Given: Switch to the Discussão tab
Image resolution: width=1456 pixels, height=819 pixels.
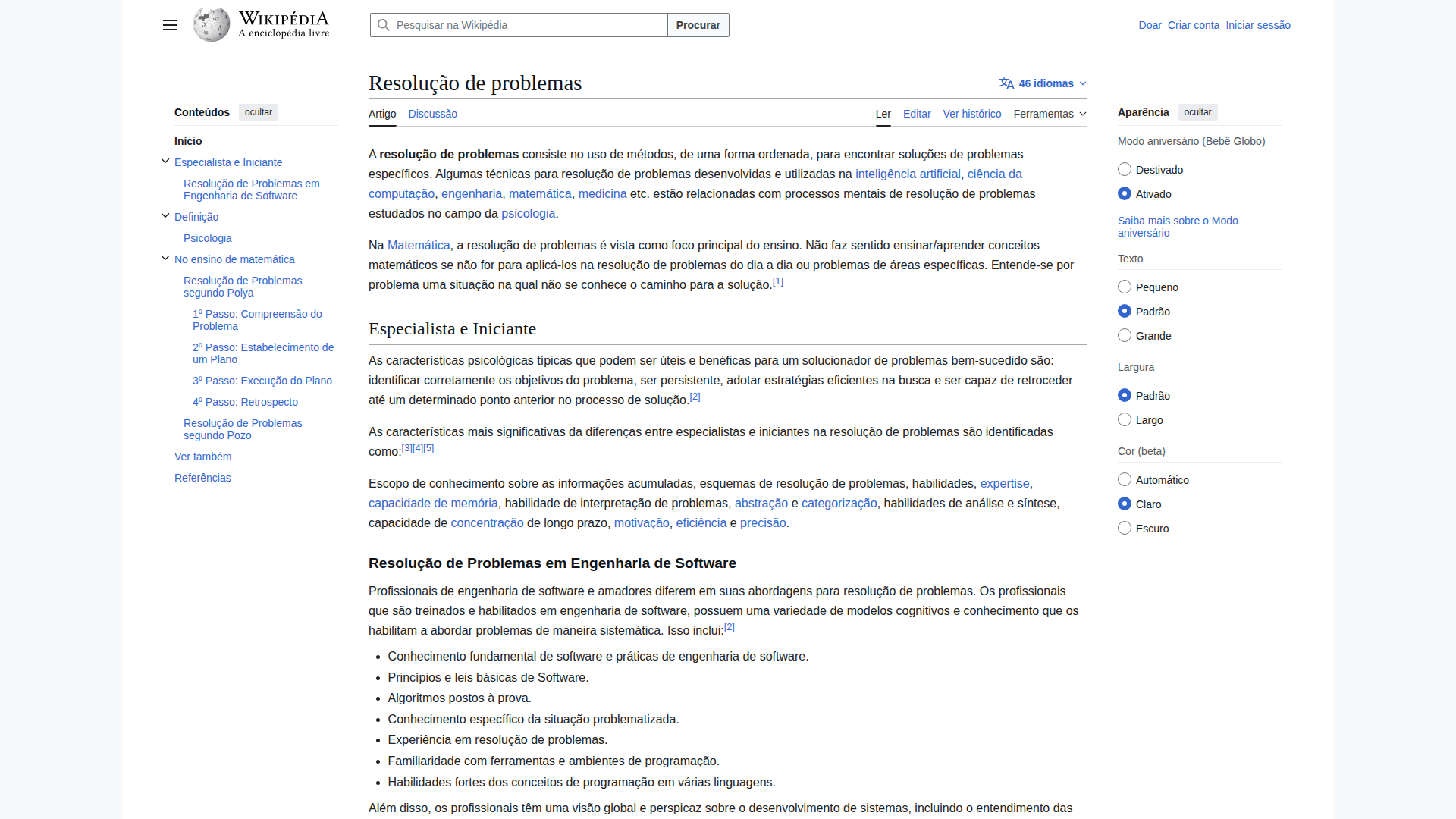Looking at the screenshot, I should pyautogui.click(x=432, y=114).
